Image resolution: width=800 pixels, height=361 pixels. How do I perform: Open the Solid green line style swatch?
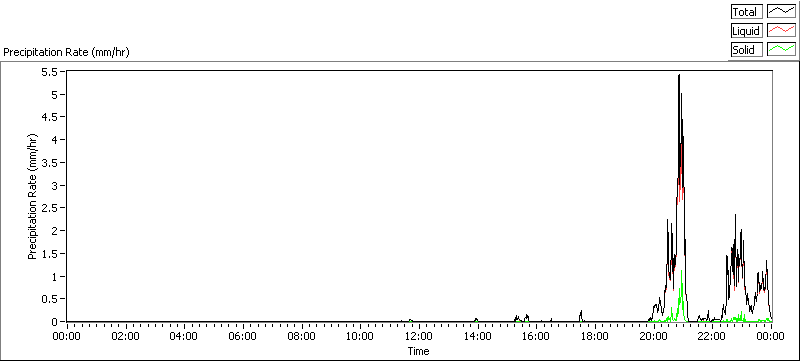(x=782, y=49)
